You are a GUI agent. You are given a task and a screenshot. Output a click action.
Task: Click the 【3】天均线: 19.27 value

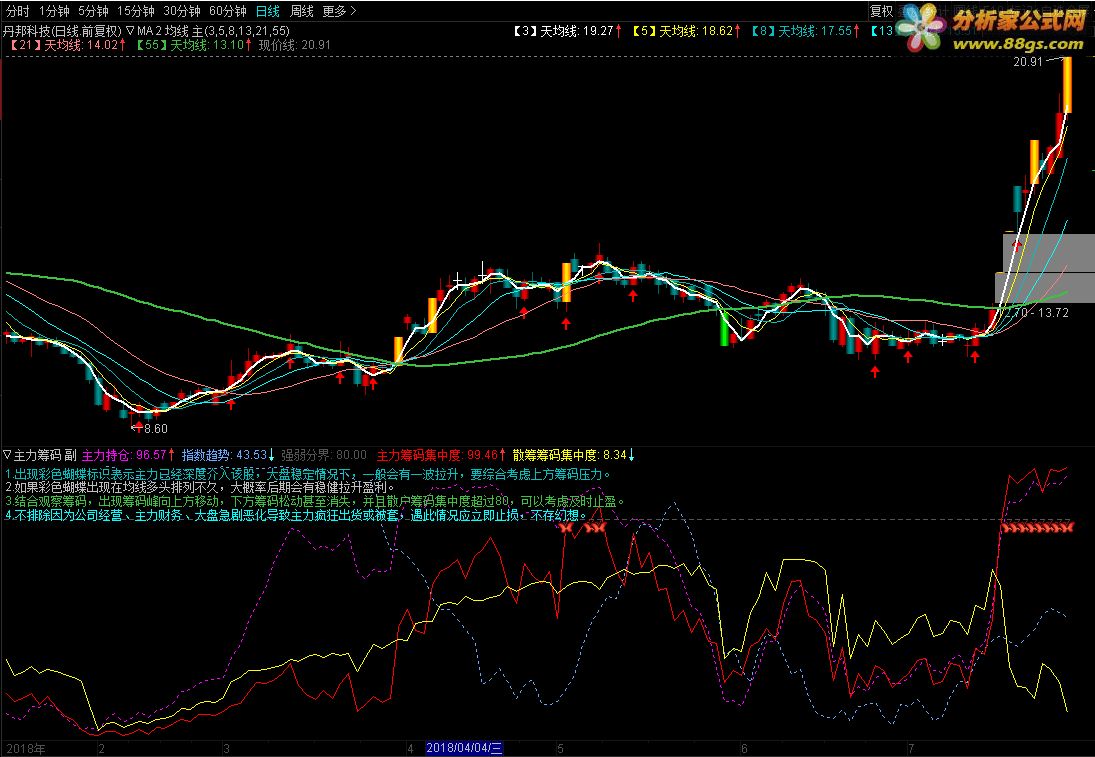click(x=566, y=31)
